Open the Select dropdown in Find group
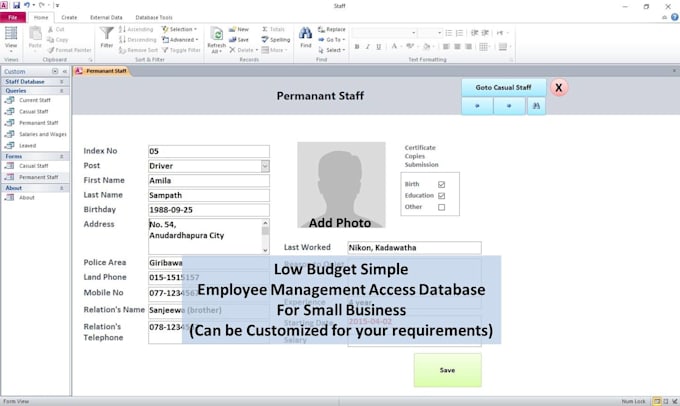Viewport: 680px width, 406px height. tap(332, 50)
